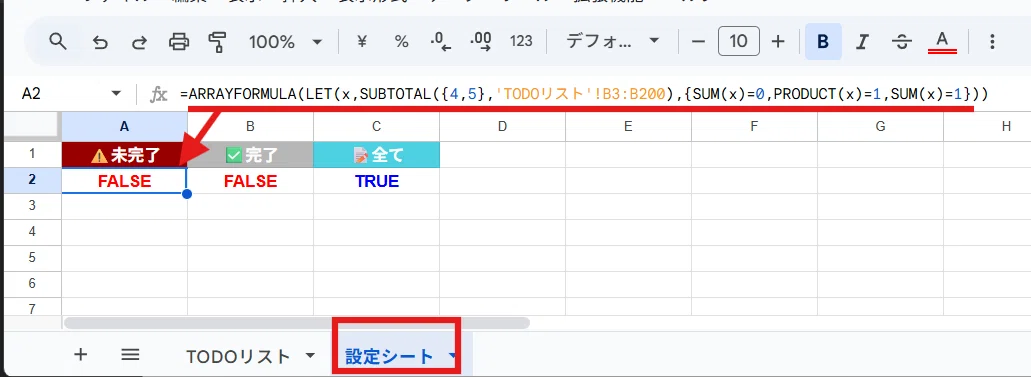Click the 全て header cell
The height and width of the screenshot is (377, 1031).
tap(376, 155)
